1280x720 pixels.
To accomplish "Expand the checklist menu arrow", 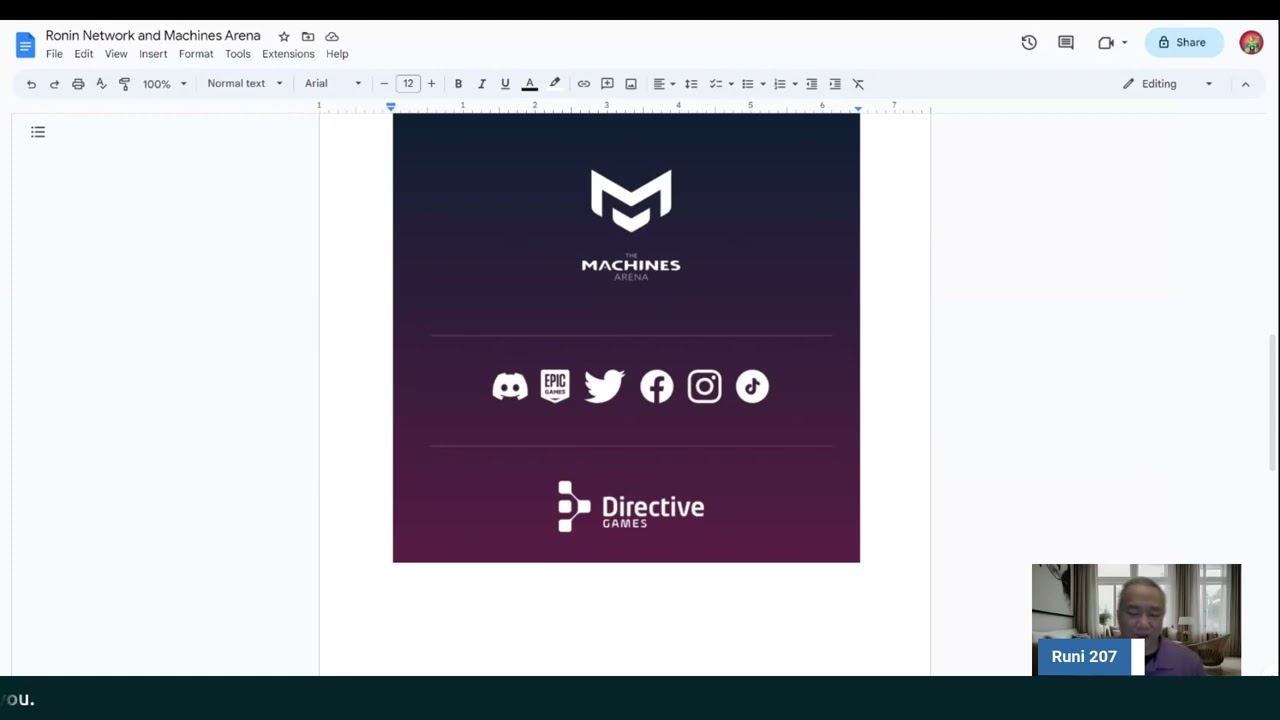I will click(731, 84).
